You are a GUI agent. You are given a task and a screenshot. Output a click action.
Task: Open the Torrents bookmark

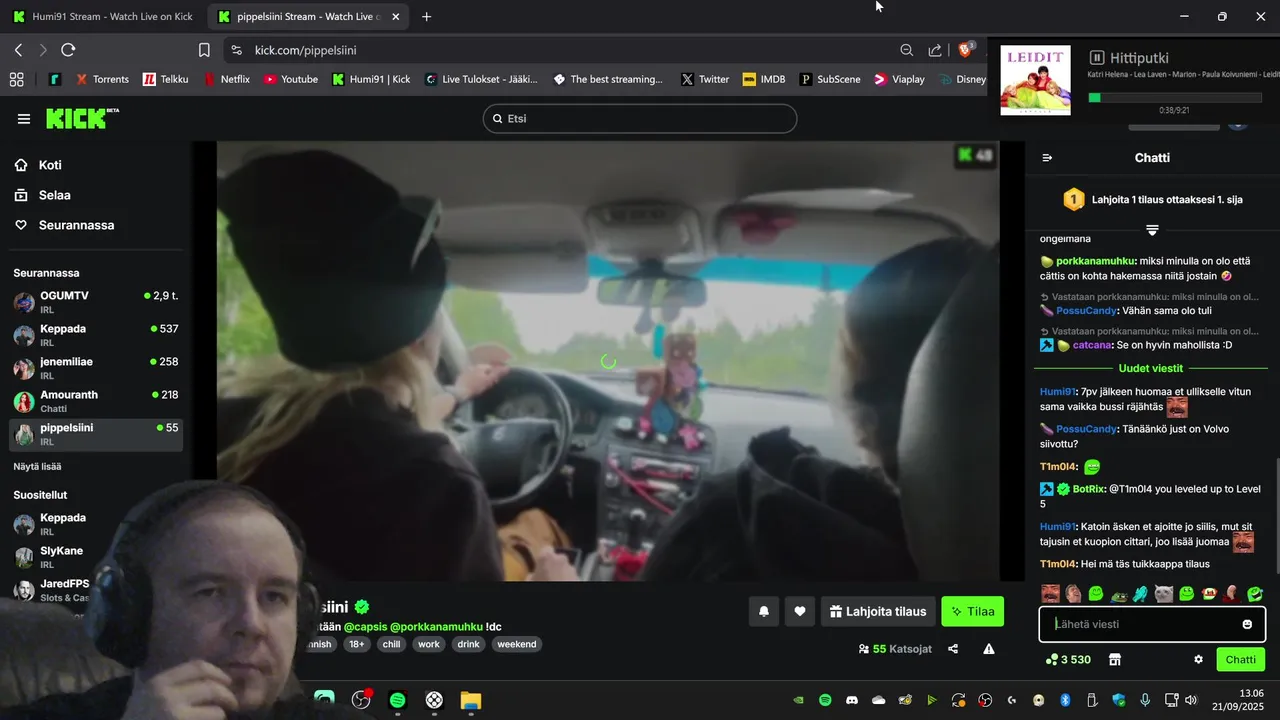pos(102,79)
